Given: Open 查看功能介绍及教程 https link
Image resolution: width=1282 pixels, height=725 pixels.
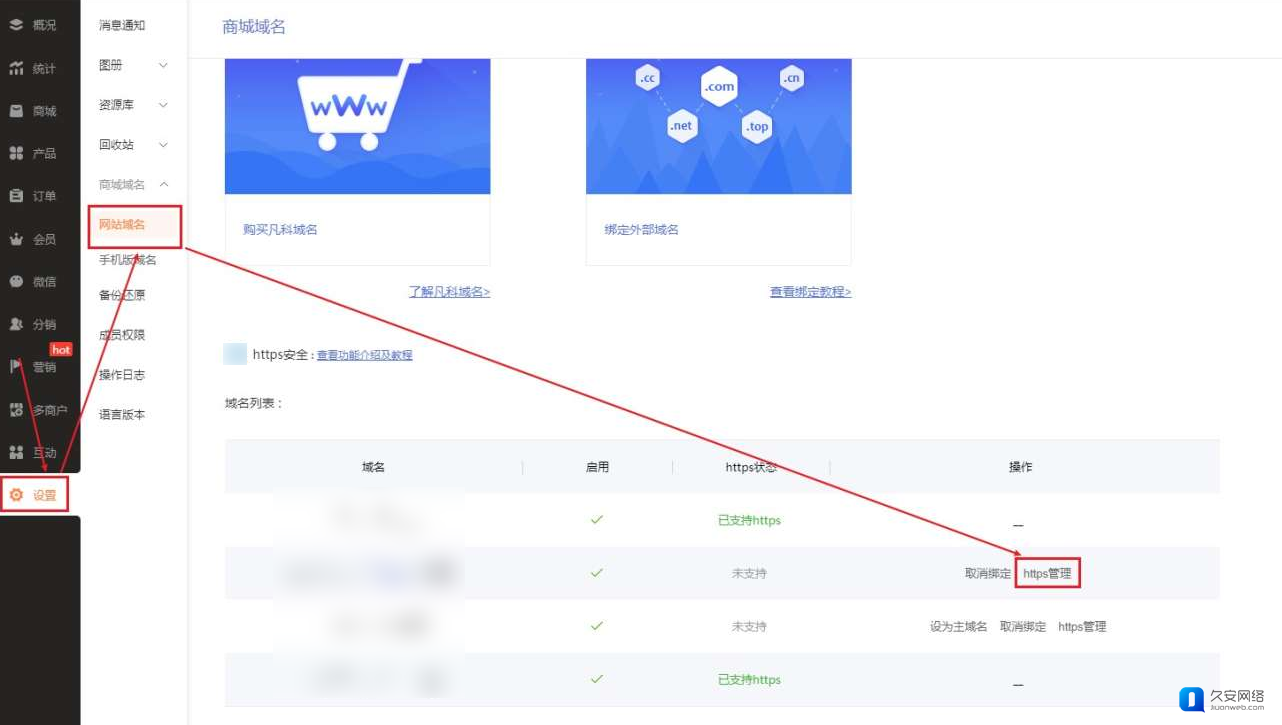Looking at the screenshot, I should [x=364, y=355].
